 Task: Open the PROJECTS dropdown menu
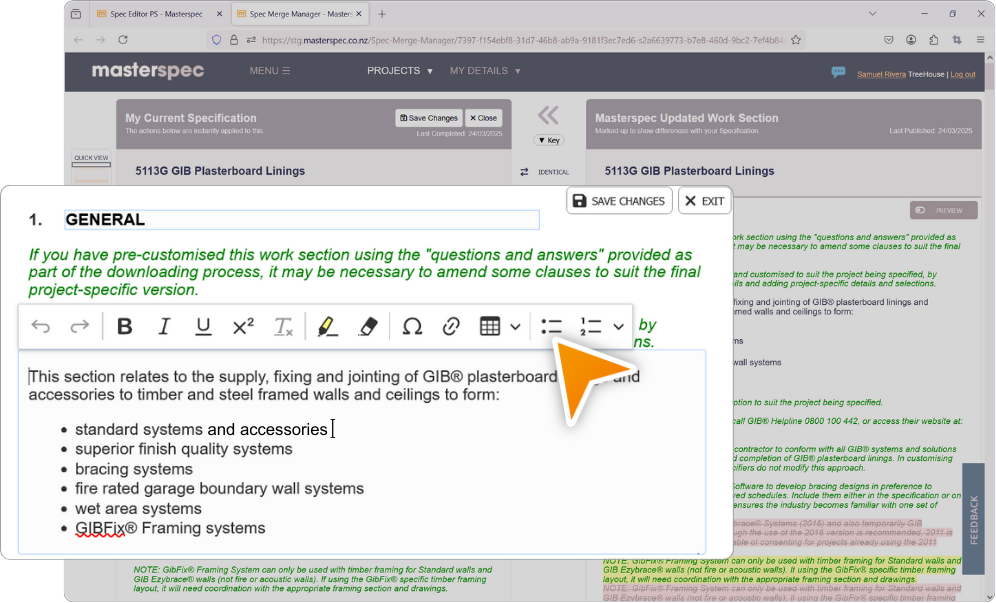(x=400, y=71)
